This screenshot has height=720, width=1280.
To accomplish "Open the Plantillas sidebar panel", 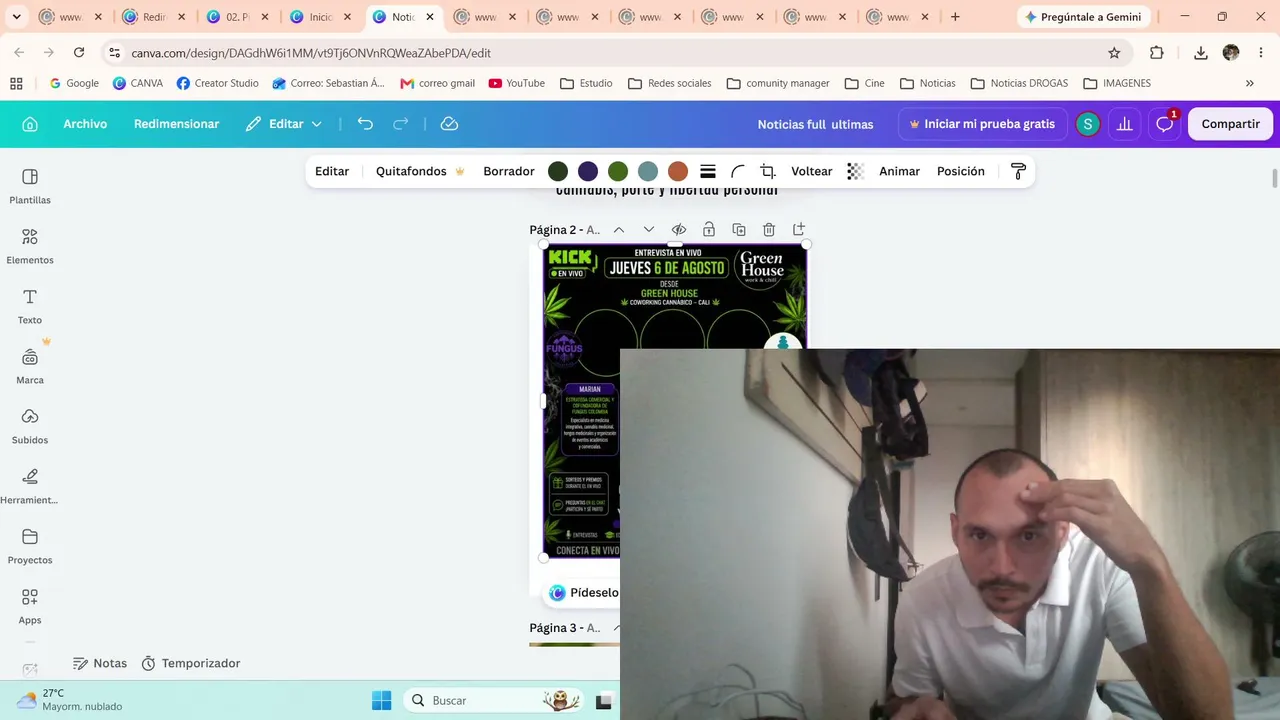I will [30, 186].
